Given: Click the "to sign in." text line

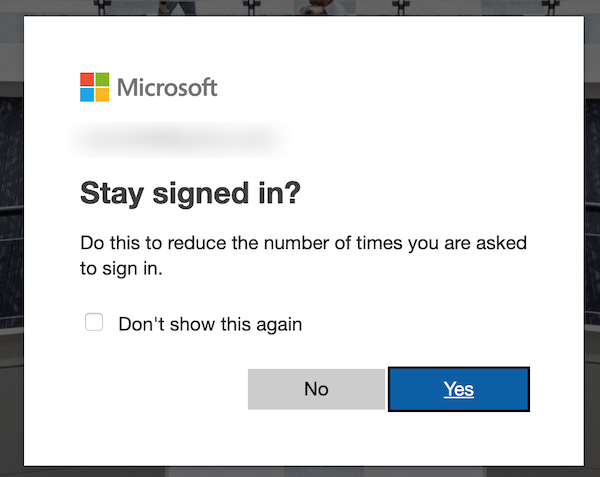Looking at the screenshot, I should point(121,269).
